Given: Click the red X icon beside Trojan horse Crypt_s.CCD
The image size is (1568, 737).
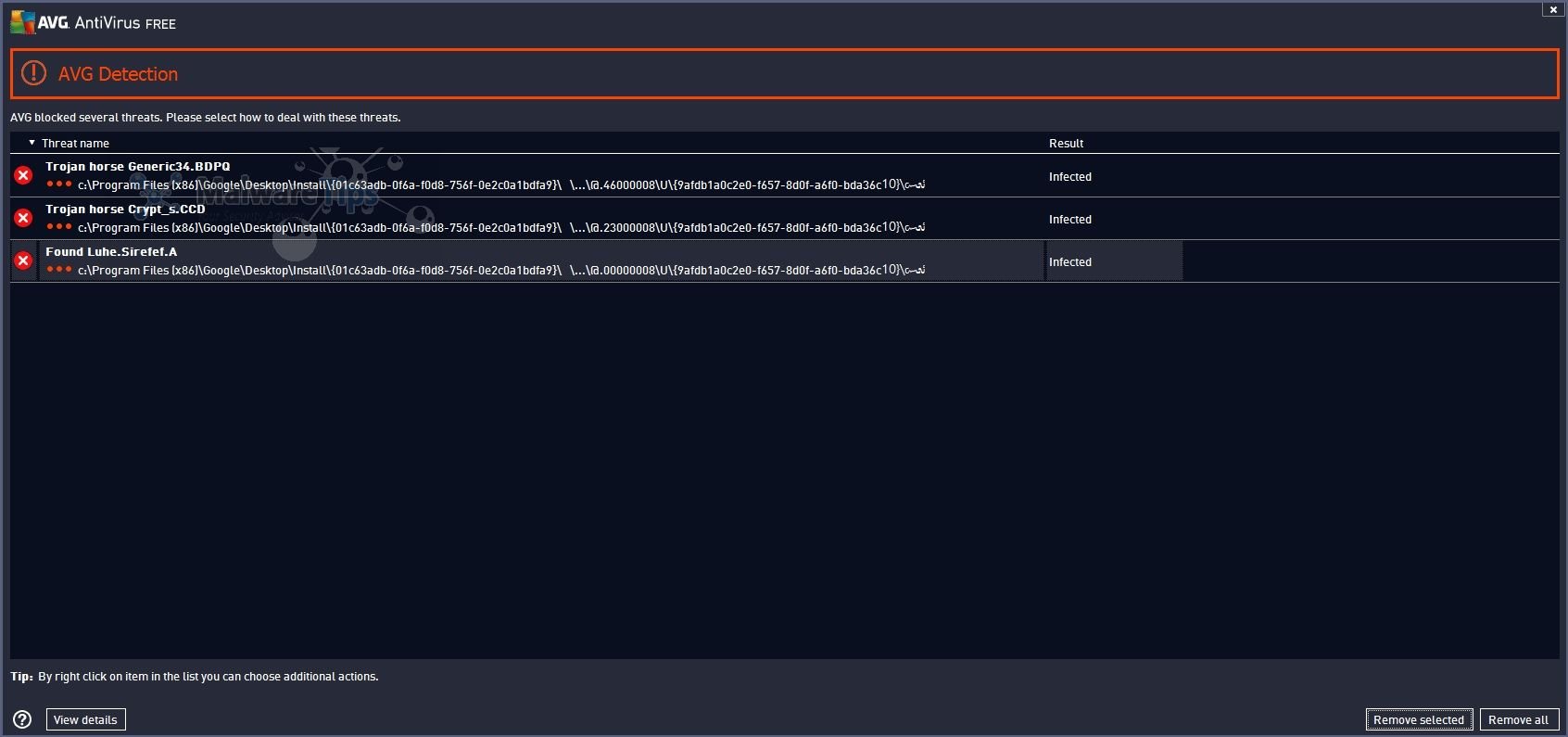Looking at the screenshot, I should [24, 218].
